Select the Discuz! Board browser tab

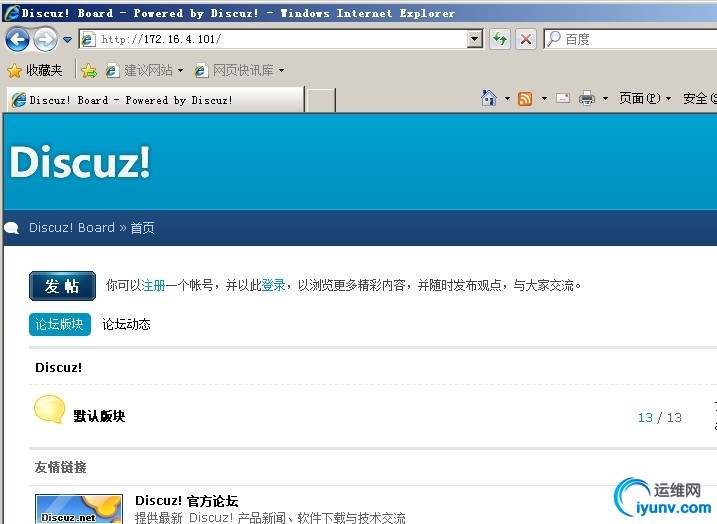(155, 100)
